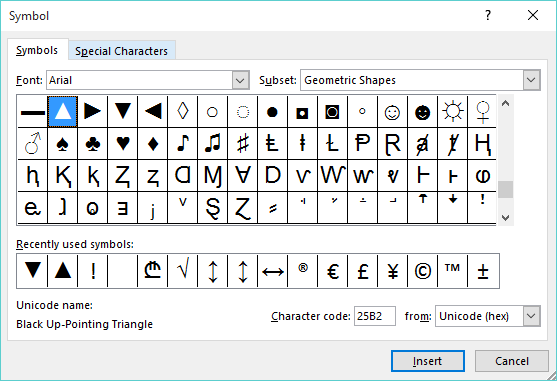This screenshot has width=557, height=381.
Task: Choose recently used registered sign symbol
Action: (303, 271)
